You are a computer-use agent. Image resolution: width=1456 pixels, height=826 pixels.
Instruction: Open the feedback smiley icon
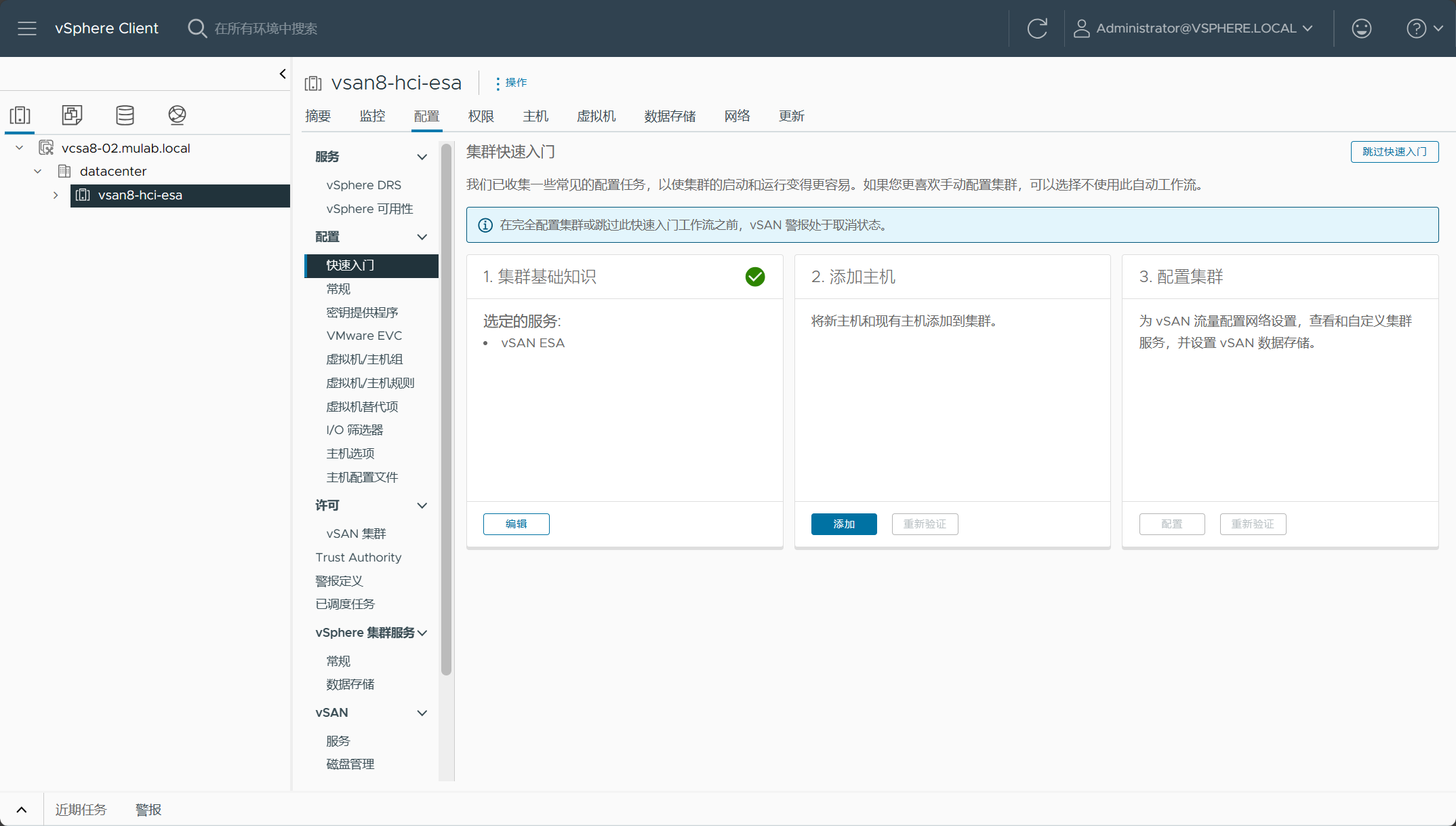click(1361, 28)
